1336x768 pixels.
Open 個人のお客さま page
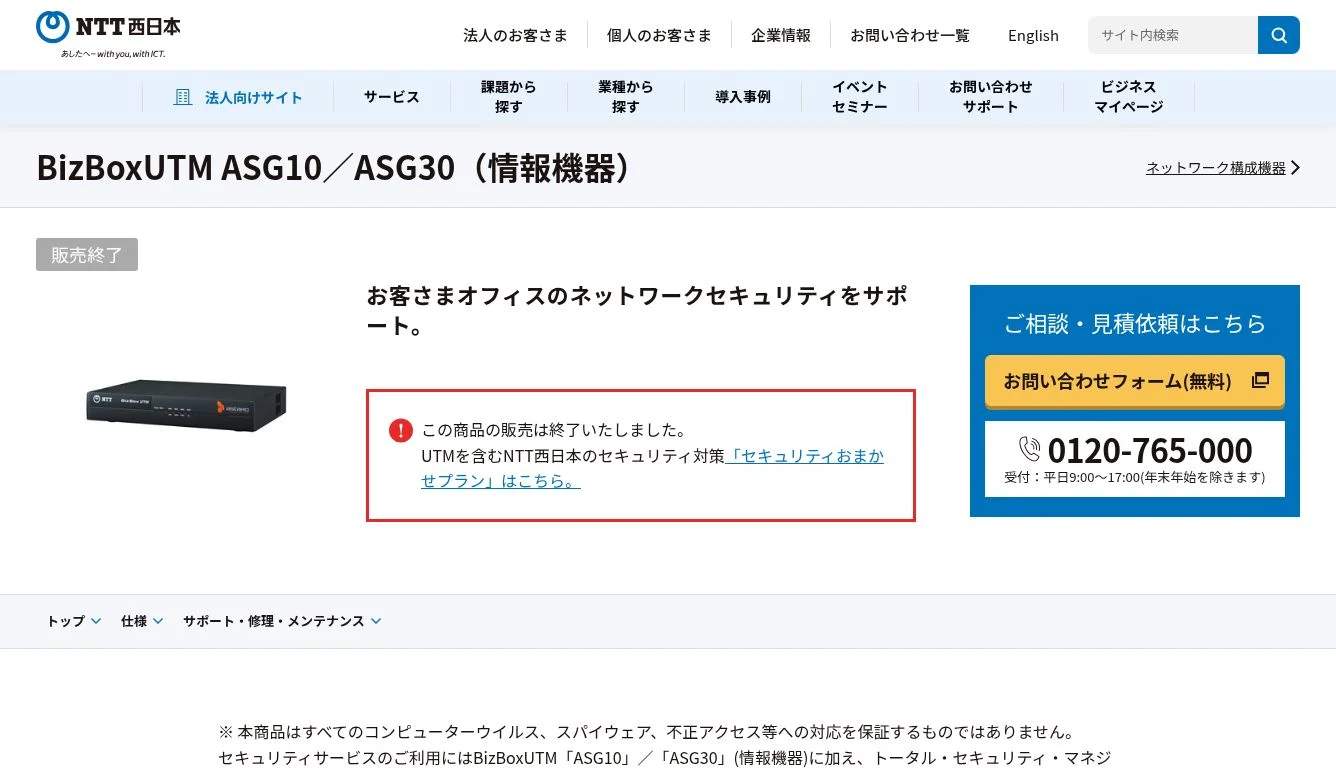[659, 35]
